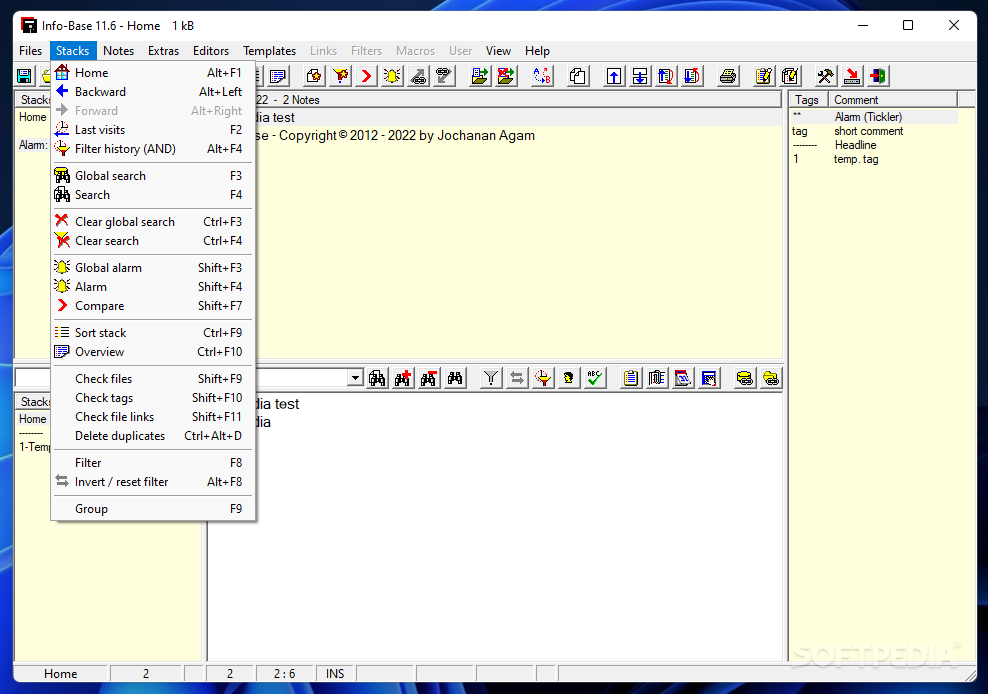The height and width of the screenshot is (694, 988).
Task: Click the blue down-arrow page toolbar icon
Action: click(x=640, y=76)
